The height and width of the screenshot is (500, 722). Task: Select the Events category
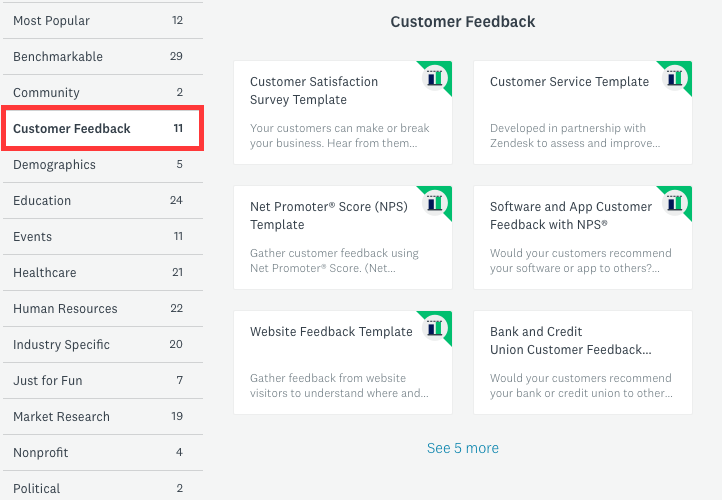(x=103, y=237)
